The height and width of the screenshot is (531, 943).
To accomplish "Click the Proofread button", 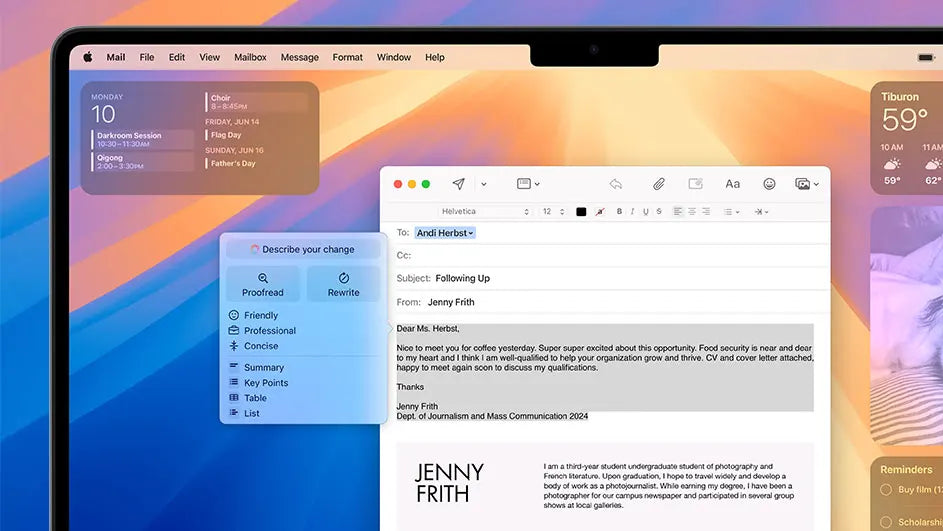I will [263, 284].
